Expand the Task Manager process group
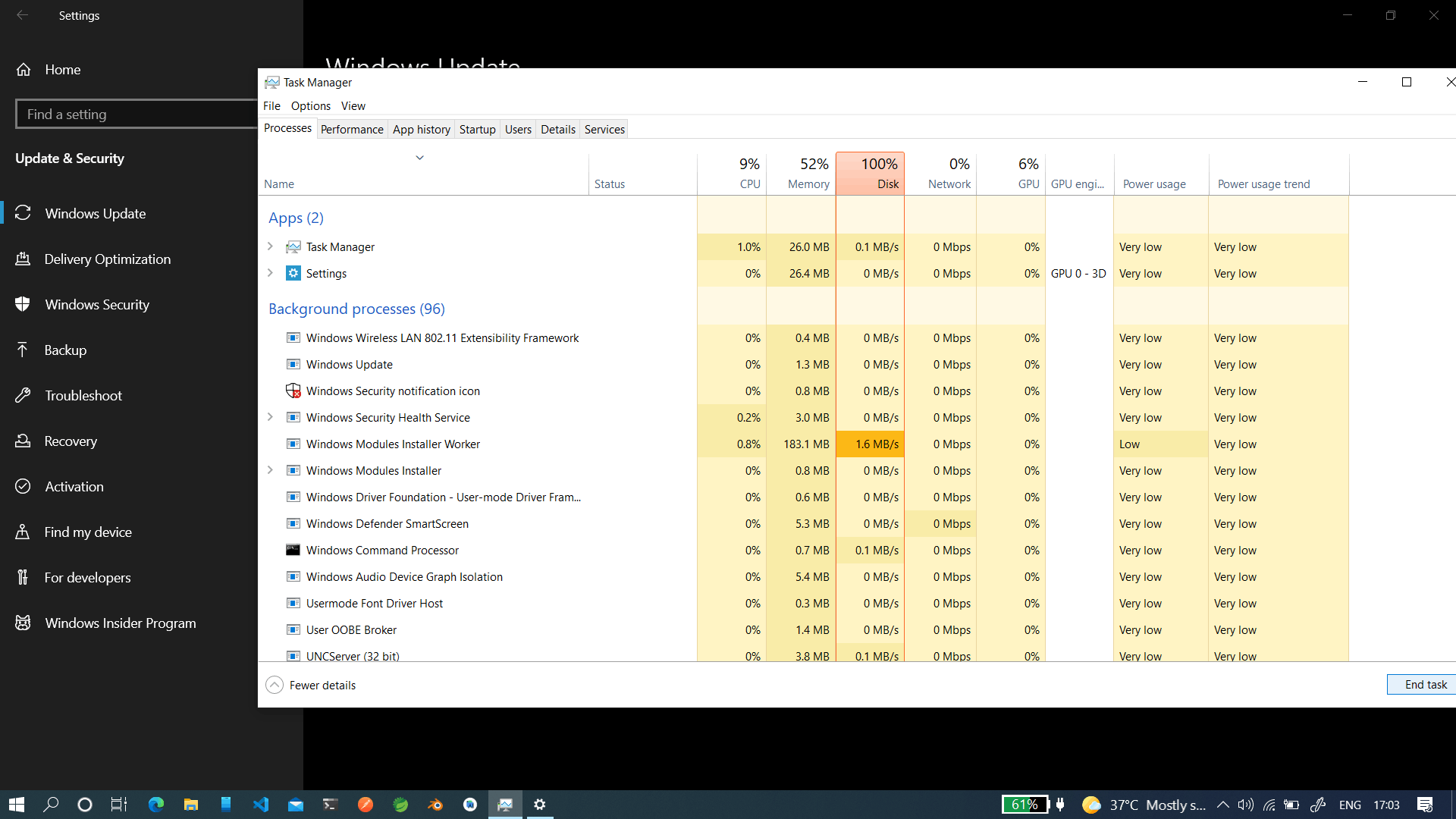This screenshot has width=1456, height=819. [270, 247]
